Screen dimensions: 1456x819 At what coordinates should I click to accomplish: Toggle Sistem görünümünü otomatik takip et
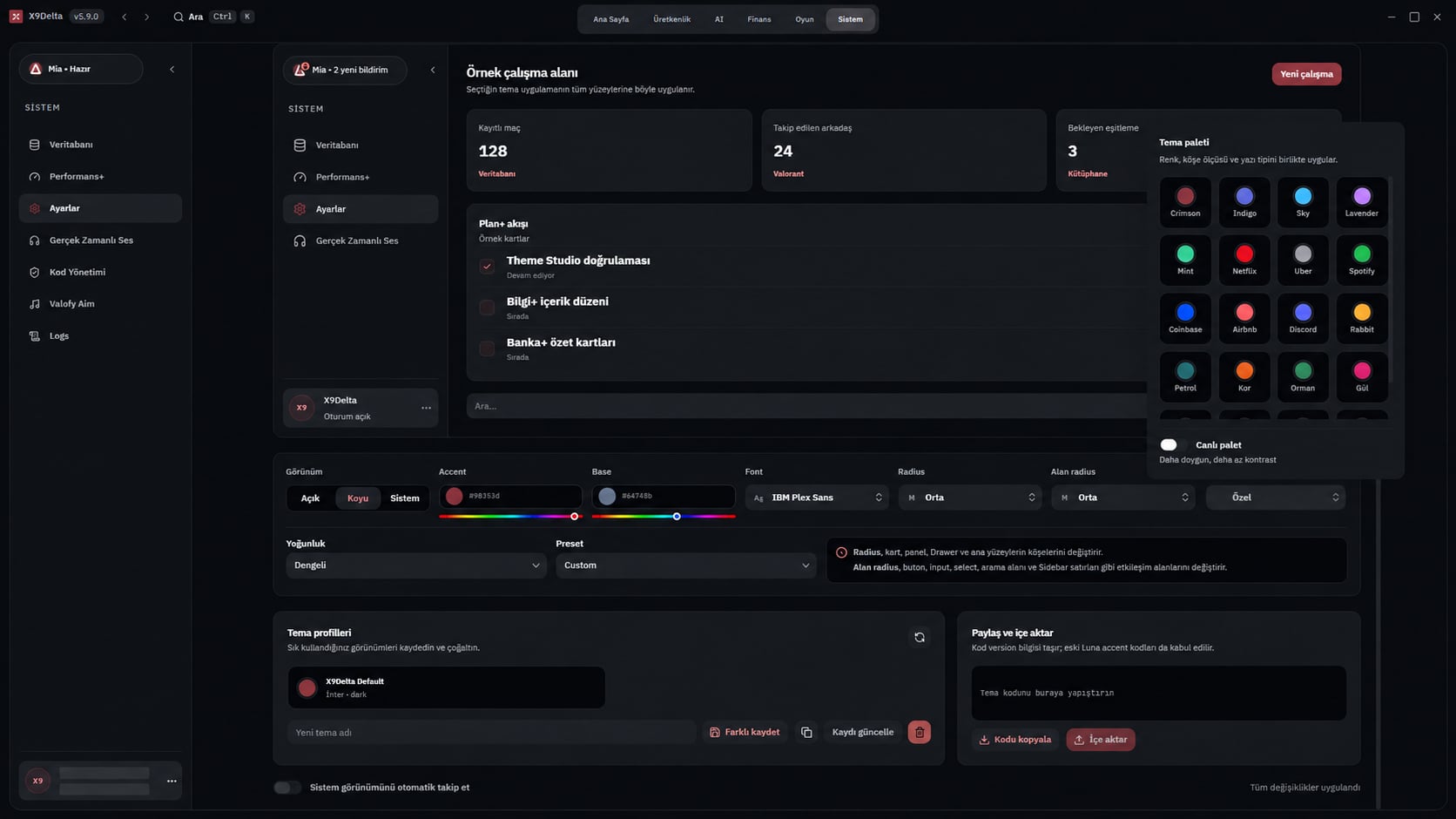(x=287, y=788)
